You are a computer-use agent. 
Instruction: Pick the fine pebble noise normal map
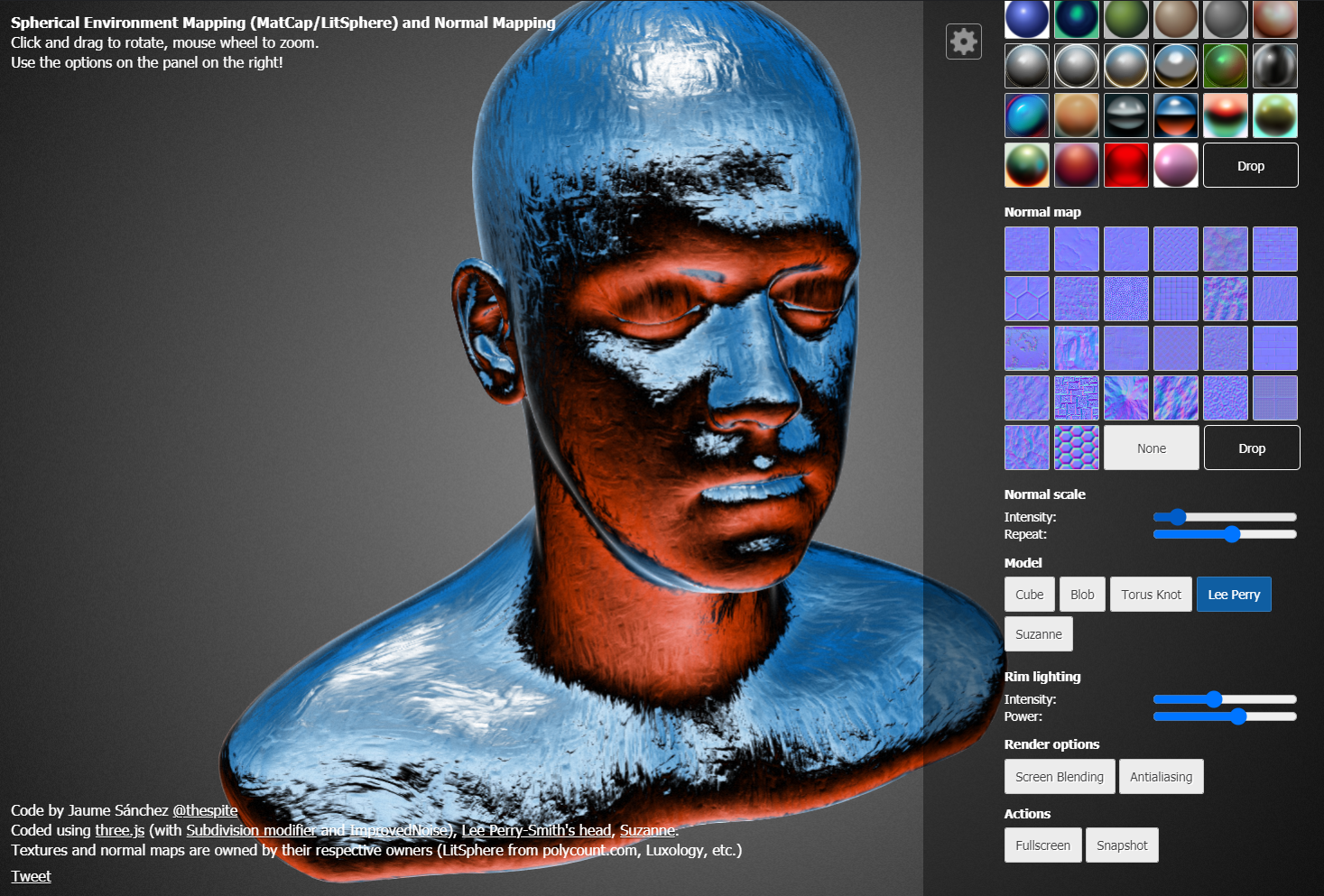click(x=1126, y=299)
